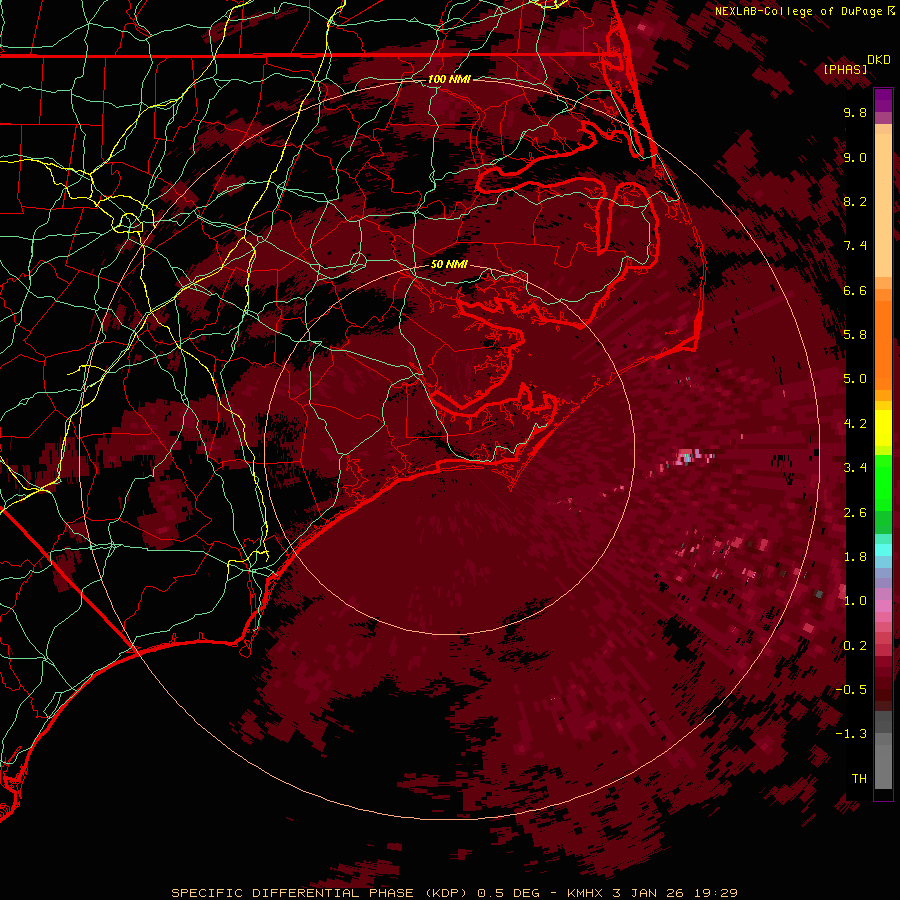Click the 0.2 value on color scale
Screen dimensions: 900x900
pos(855,646)
